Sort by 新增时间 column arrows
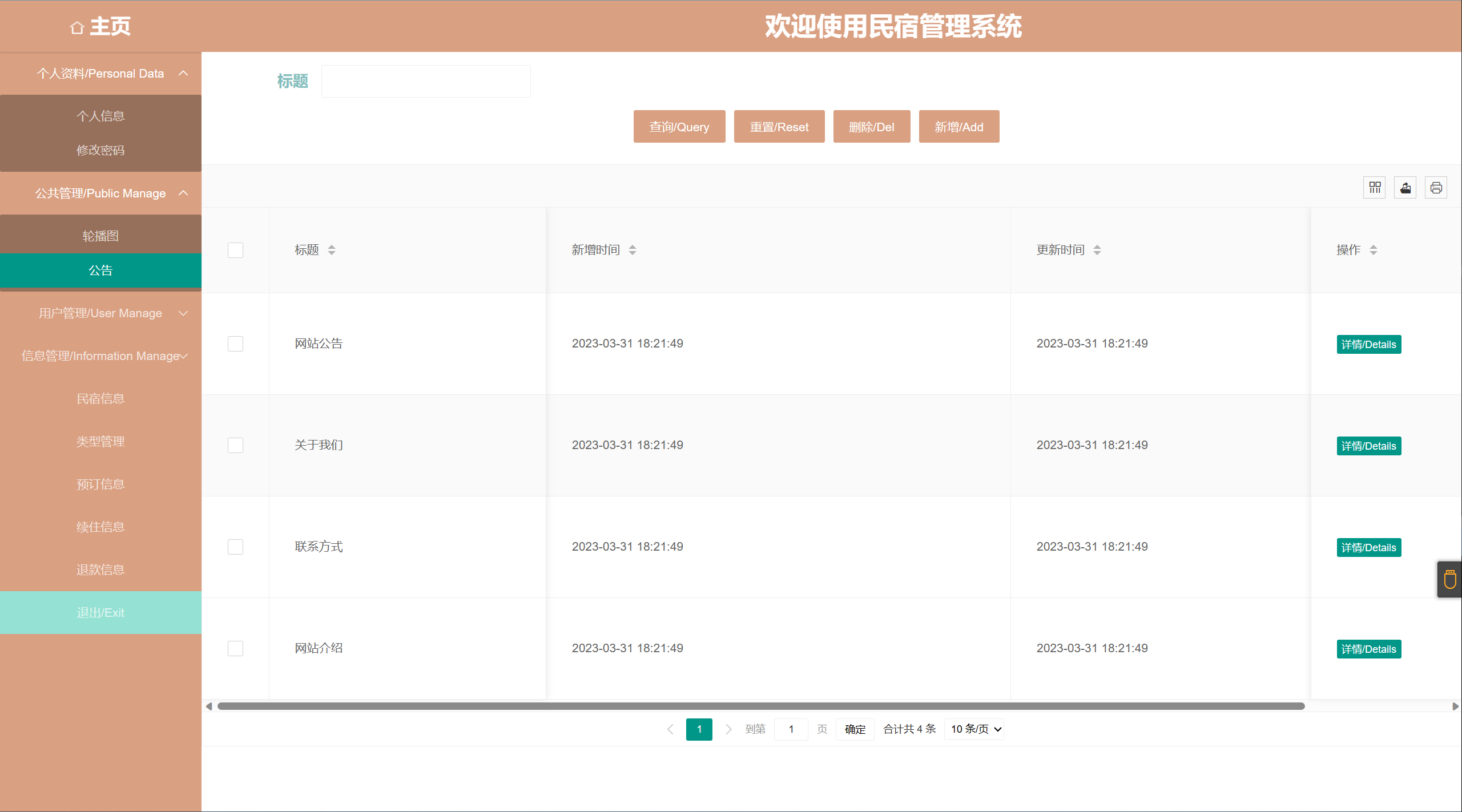1462x812 pixels. tap(633, 250)
